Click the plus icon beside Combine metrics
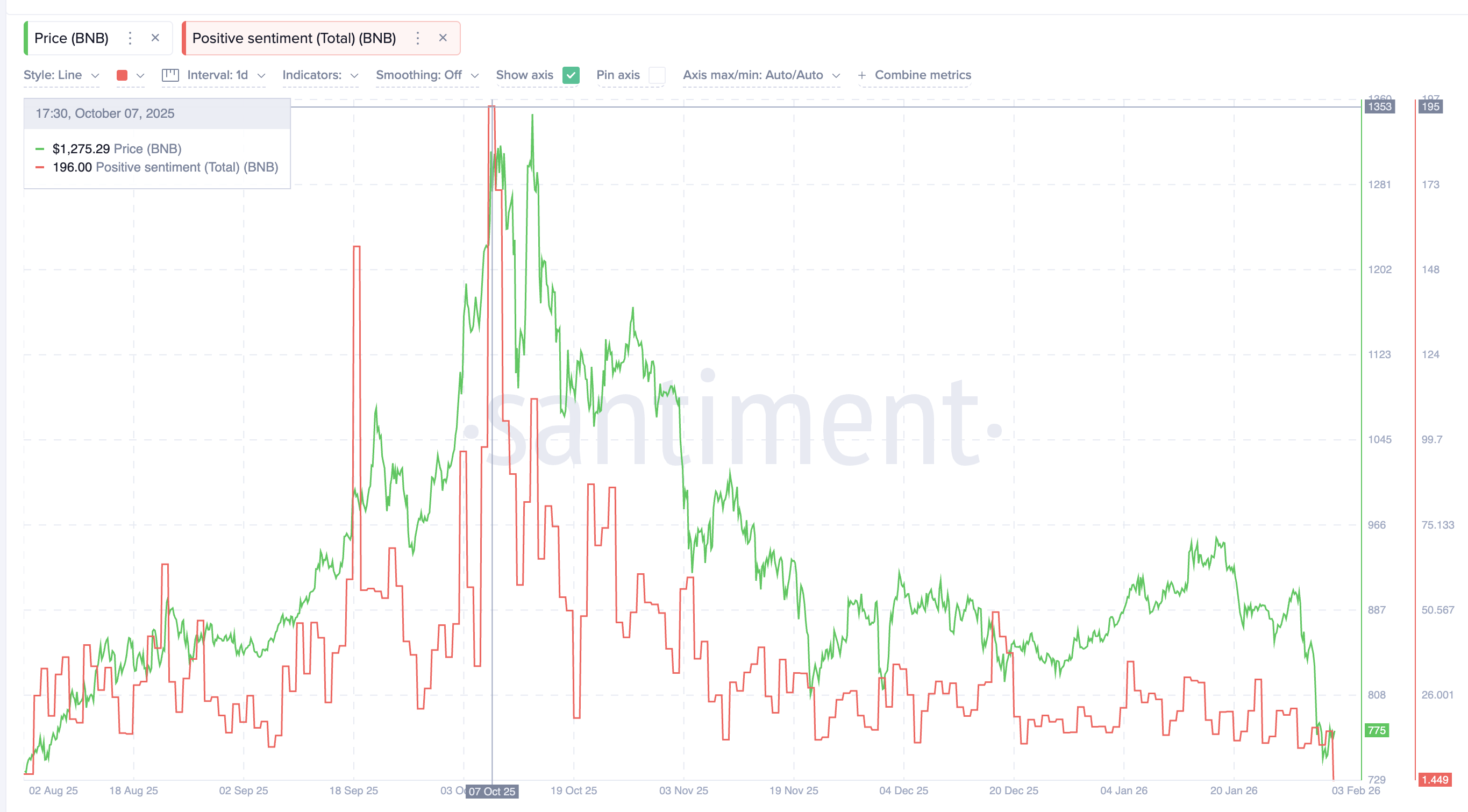Image resolution: width=1468 pixels, height=812 pixels. point(861,75)
